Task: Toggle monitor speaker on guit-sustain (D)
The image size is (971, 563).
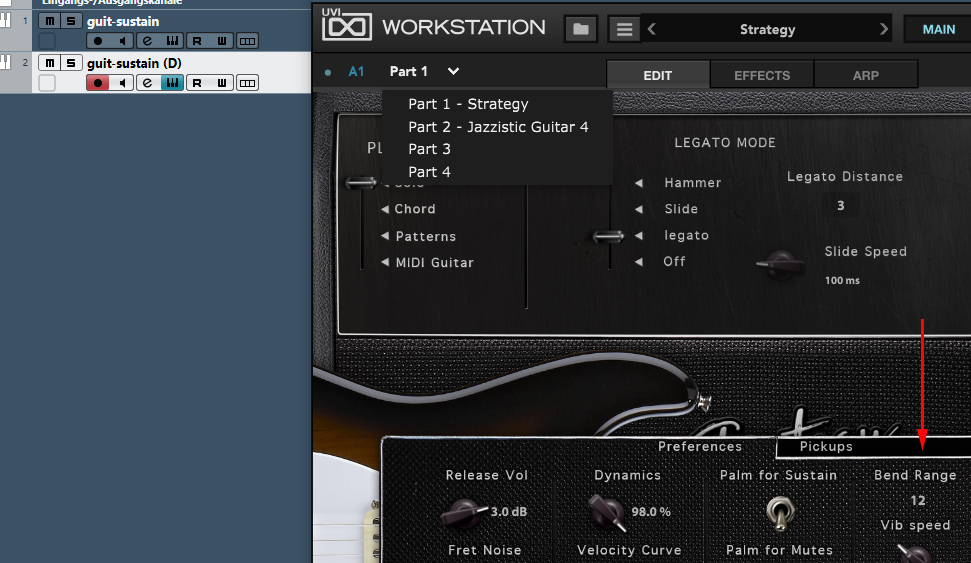Action: pyautogui.click(x=123, y=83)
